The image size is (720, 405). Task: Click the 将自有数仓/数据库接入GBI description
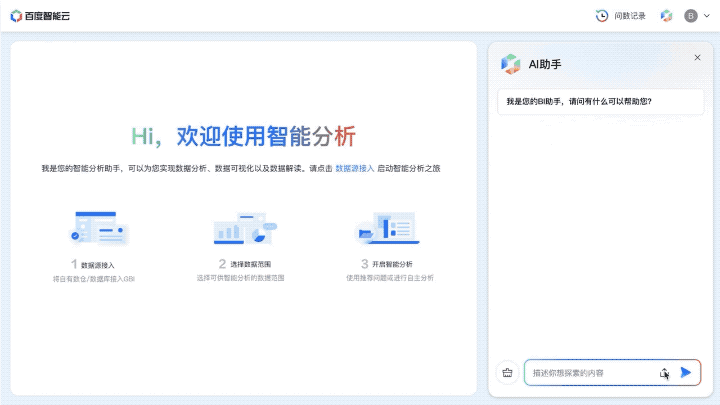(94, 279)
